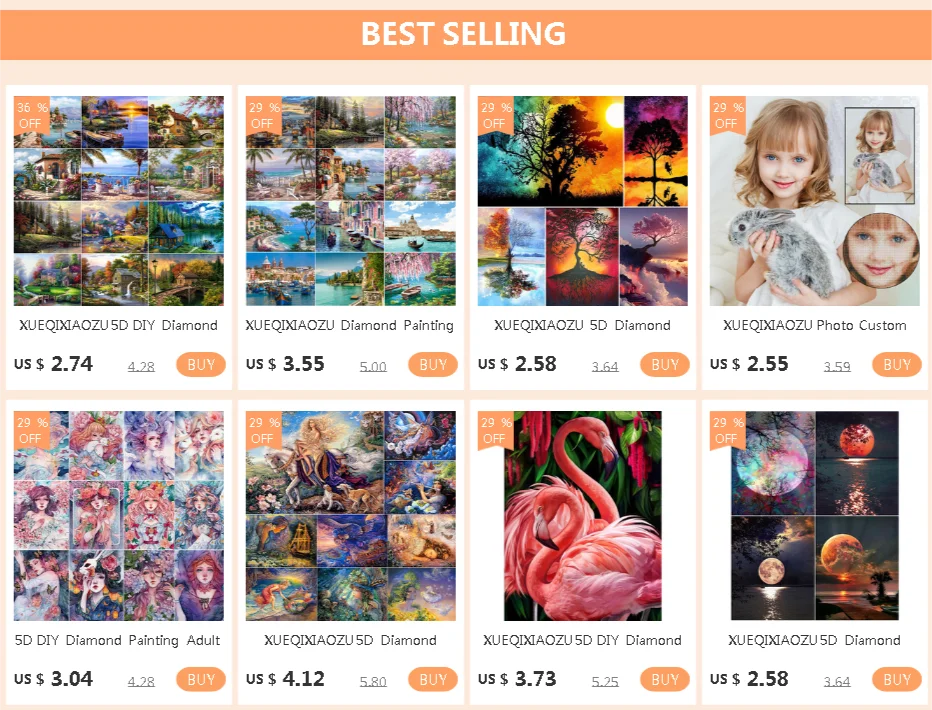Click BUY for the moon painting at $2.58
Screen dimensions: 932x710
pyautogui.click(x=896, y=679)
